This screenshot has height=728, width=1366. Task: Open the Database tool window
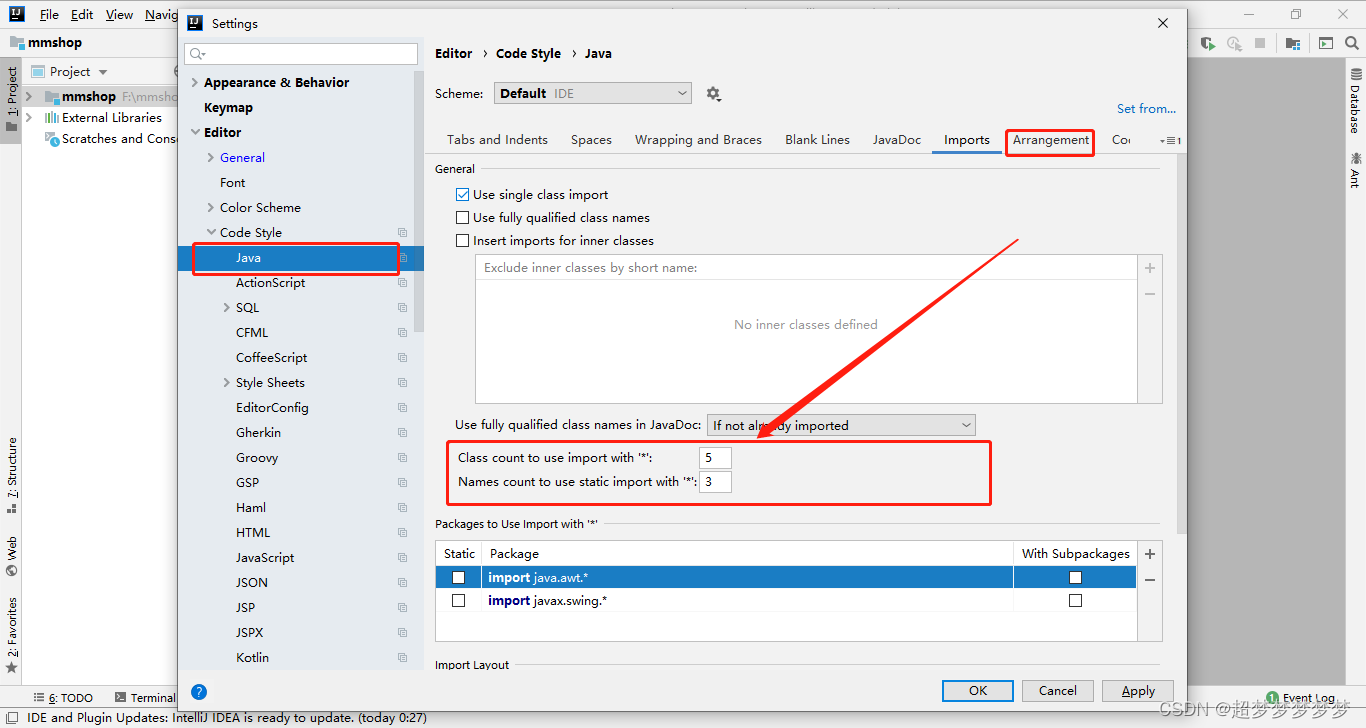1355,102
